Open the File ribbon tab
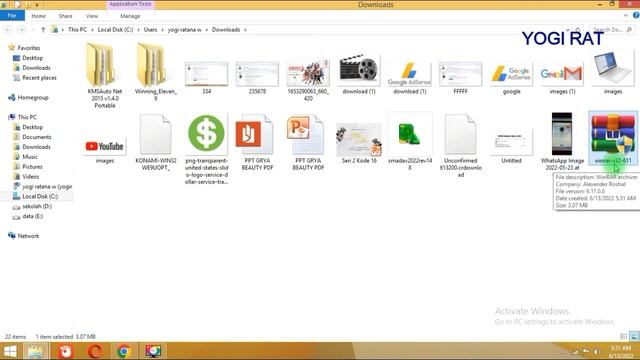 [12, 16]
